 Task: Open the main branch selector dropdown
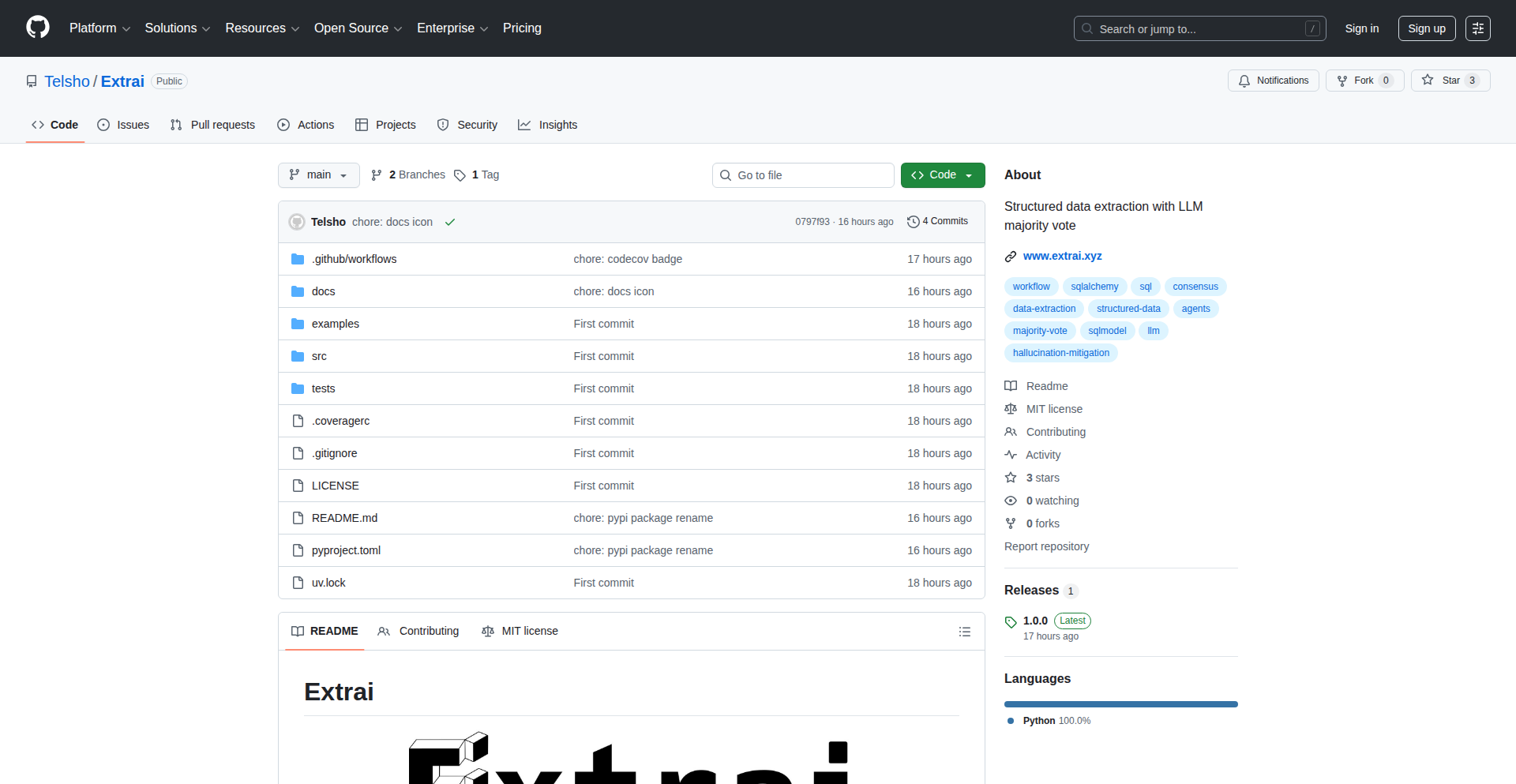[x=319, y=175]
